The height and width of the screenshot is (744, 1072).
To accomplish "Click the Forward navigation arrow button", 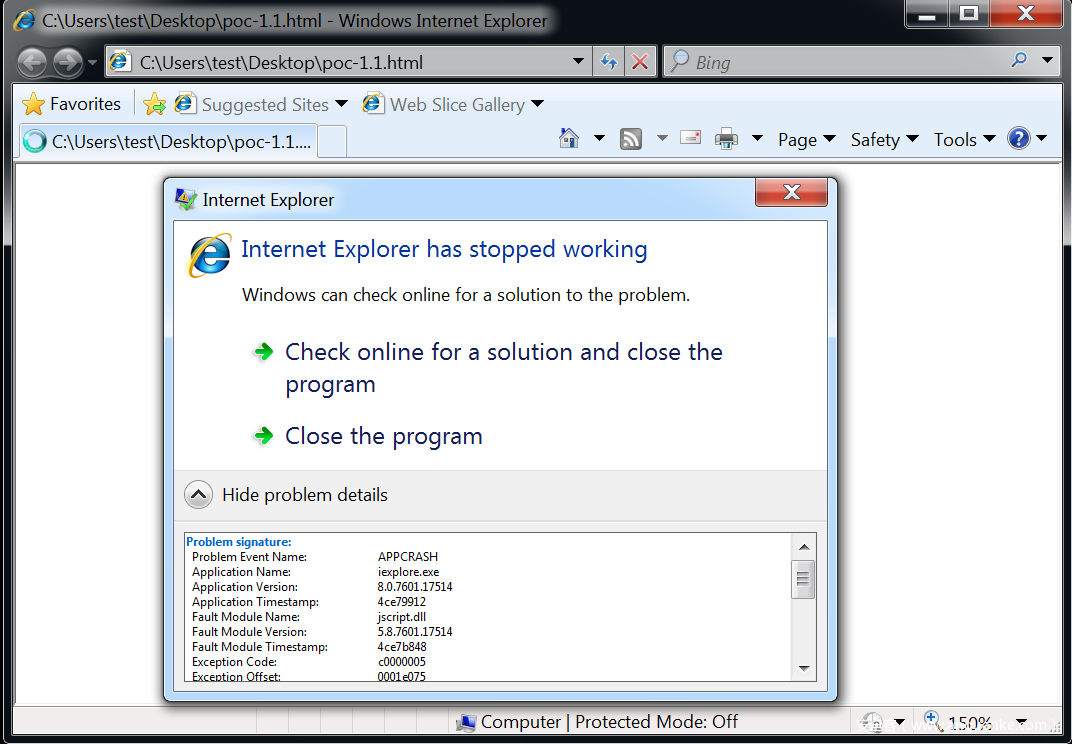I will (67, 63).
